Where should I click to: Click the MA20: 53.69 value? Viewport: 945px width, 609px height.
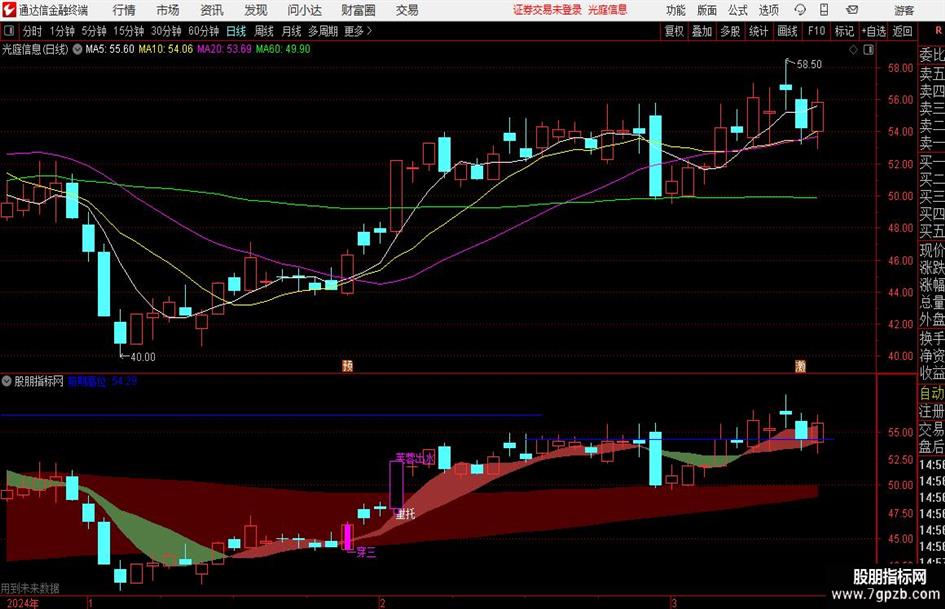coord(224,49)
